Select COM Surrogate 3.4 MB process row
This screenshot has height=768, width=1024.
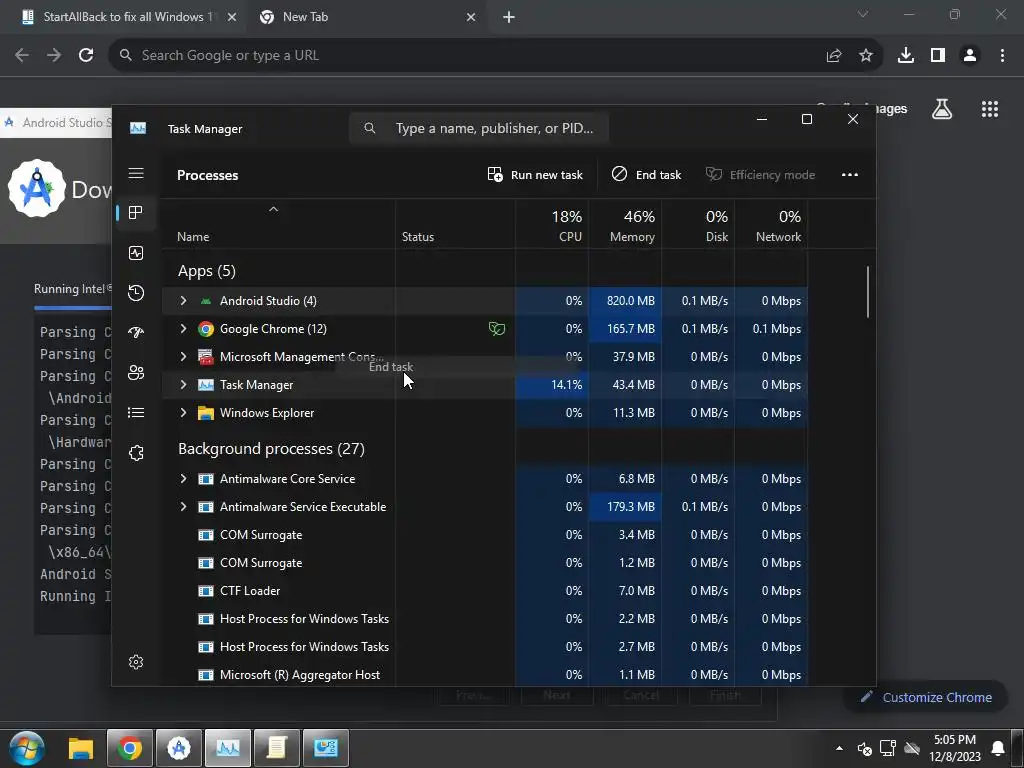point(485,535)
